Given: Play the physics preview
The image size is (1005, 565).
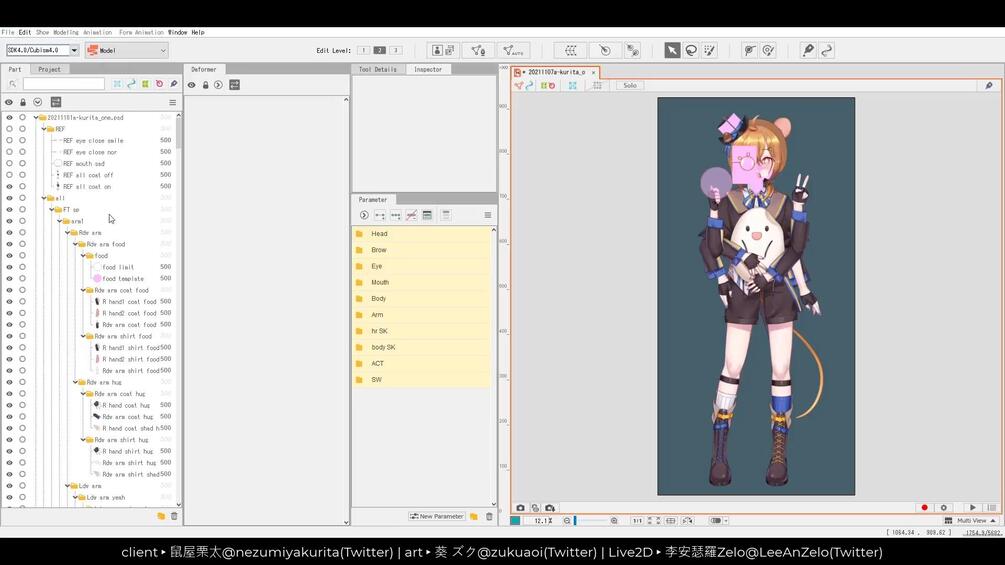Looking at the screenshot, I should pos(972,507).
